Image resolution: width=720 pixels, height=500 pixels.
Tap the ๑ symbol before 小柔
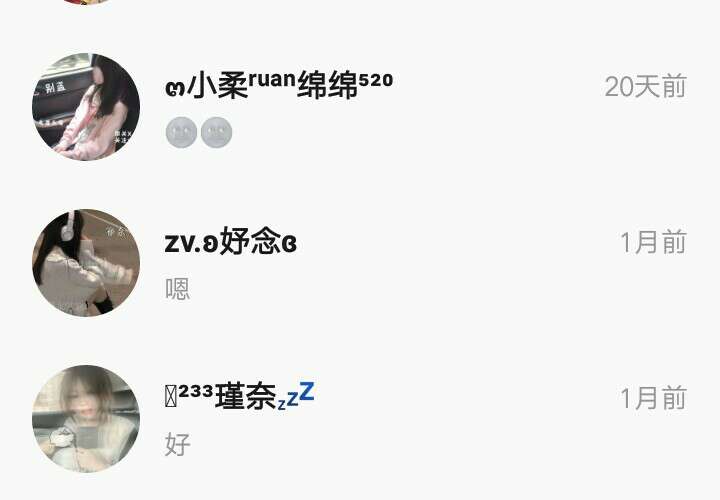point(175,89)
